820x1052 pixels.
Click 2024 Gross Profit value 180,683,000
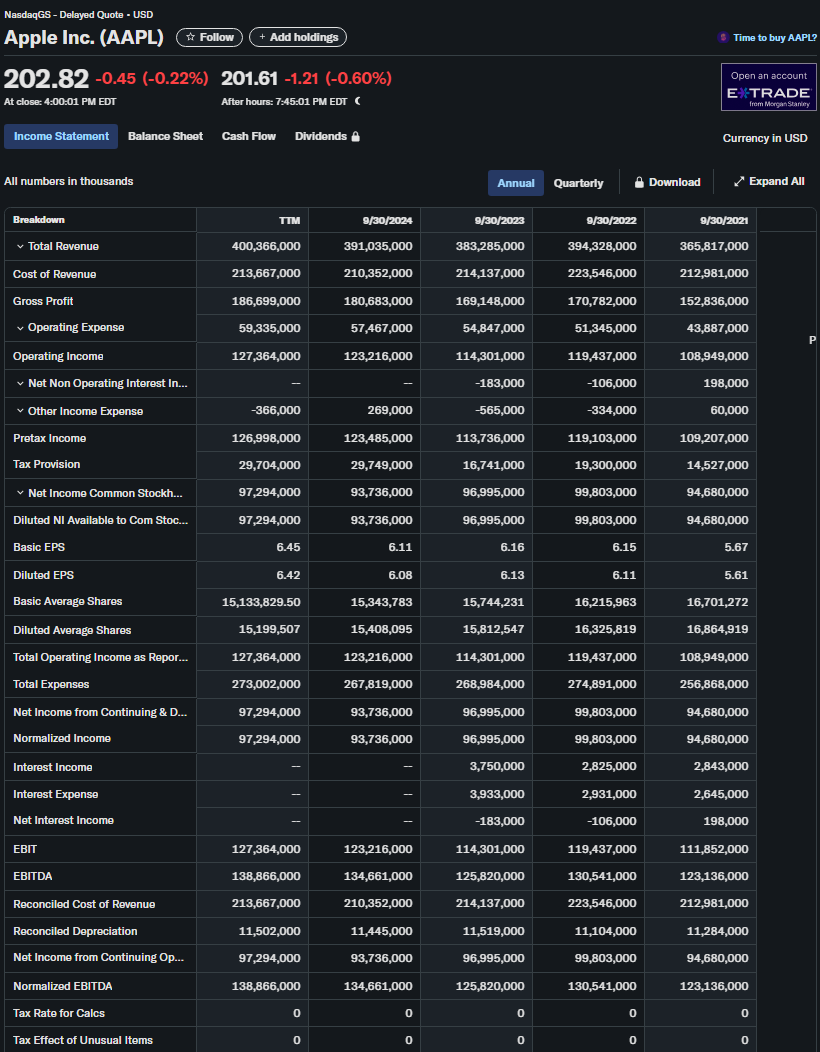[x=378, y=301]
